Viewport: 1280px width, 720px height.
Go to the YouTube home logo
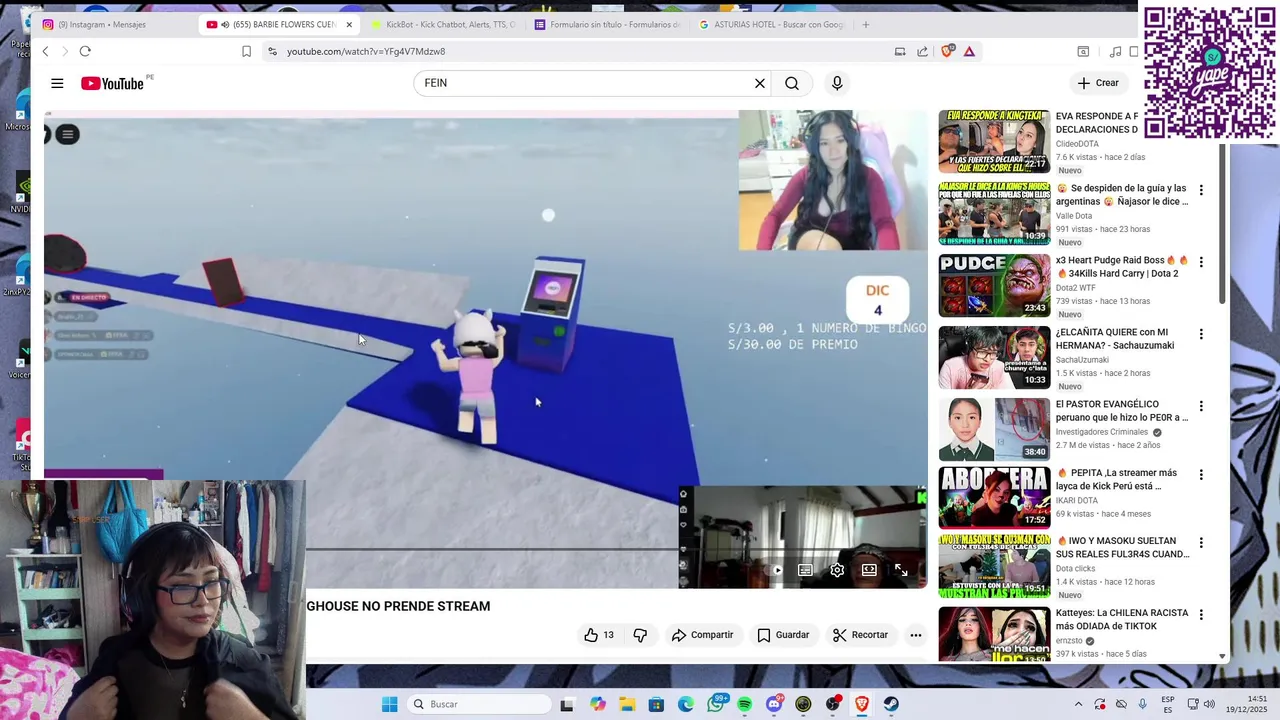click(113, 83)
